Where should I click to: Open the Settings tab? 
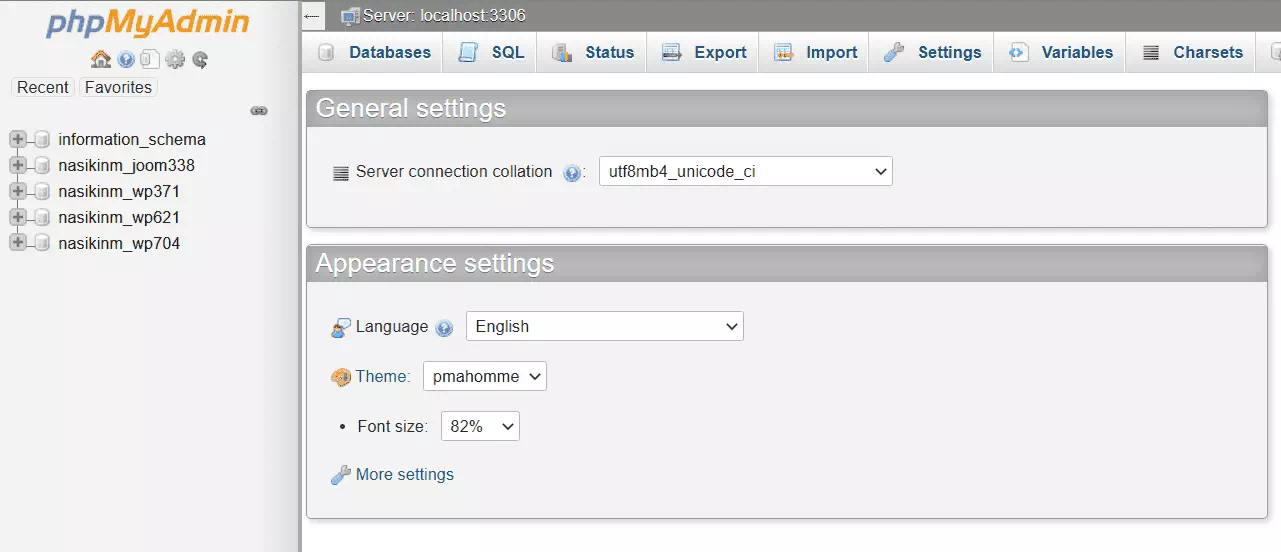click(932, 53)
